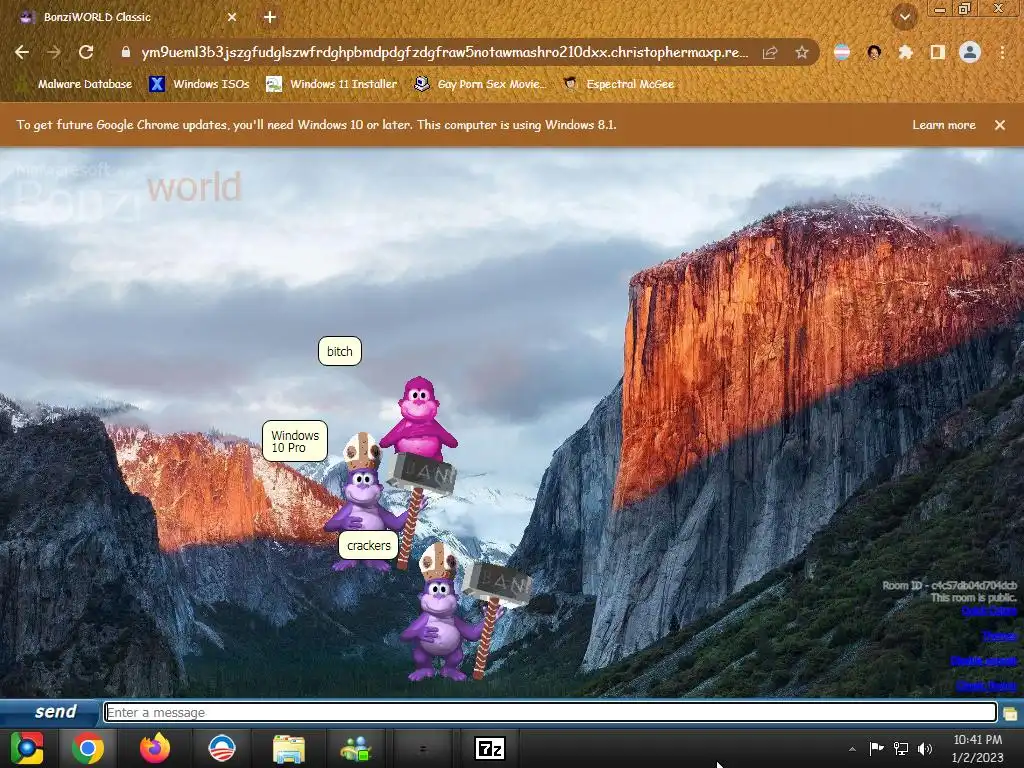Open 7-Zip from the taskbar

click(490, 748)
